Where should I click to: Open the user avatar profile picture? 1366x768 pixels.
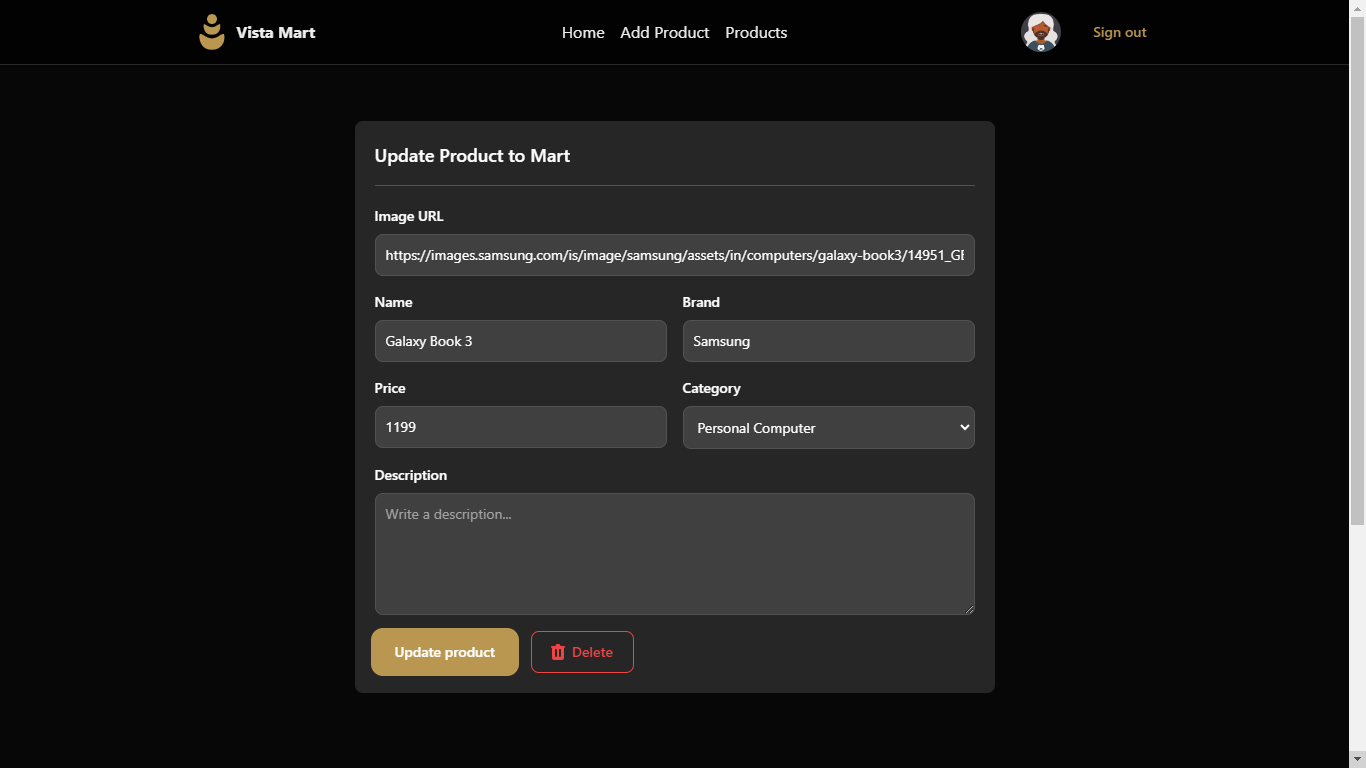tap(1041, 32)
